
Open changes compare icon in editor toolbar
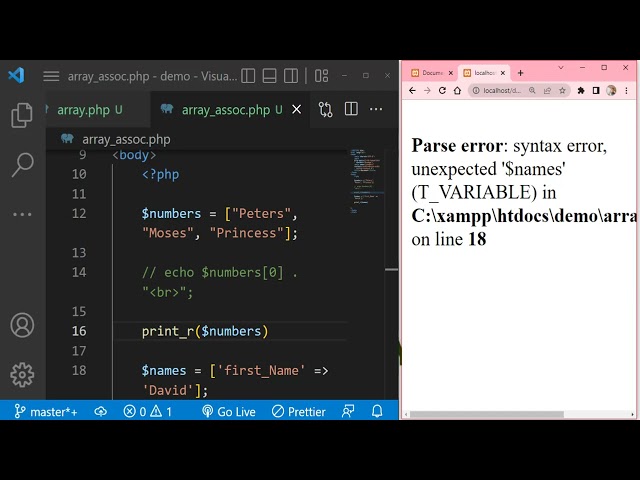[325, 109]
